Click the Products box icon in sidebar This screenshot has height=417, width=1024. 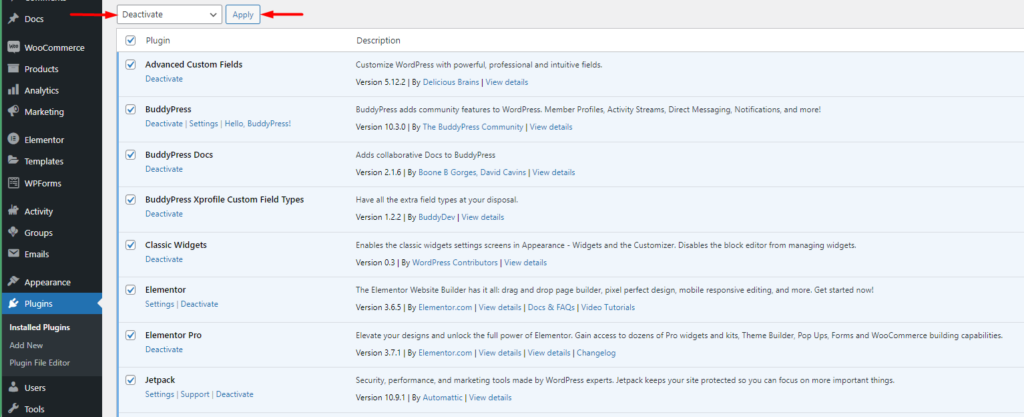pos(13,69)
